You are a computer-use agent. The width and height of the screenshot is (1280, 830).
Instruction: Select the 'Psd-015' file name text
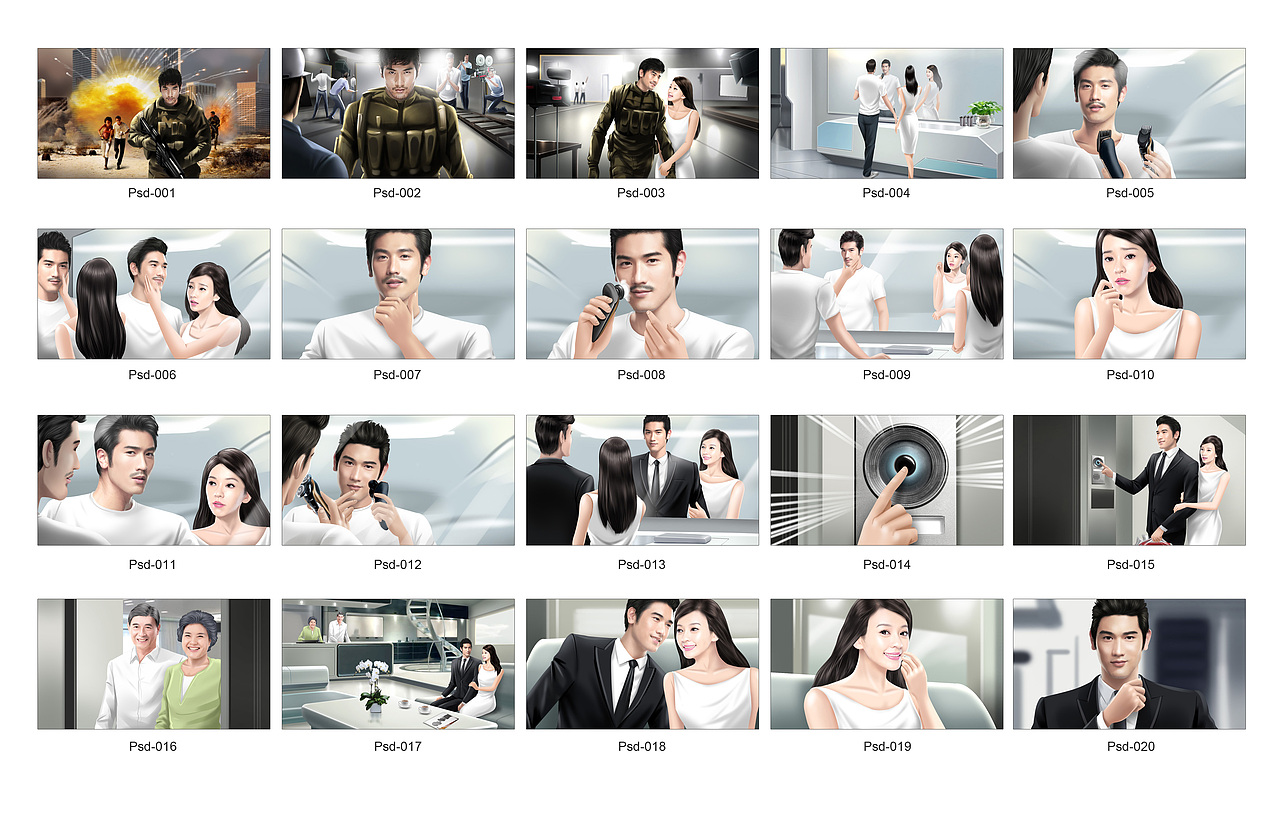[1130, 565]
